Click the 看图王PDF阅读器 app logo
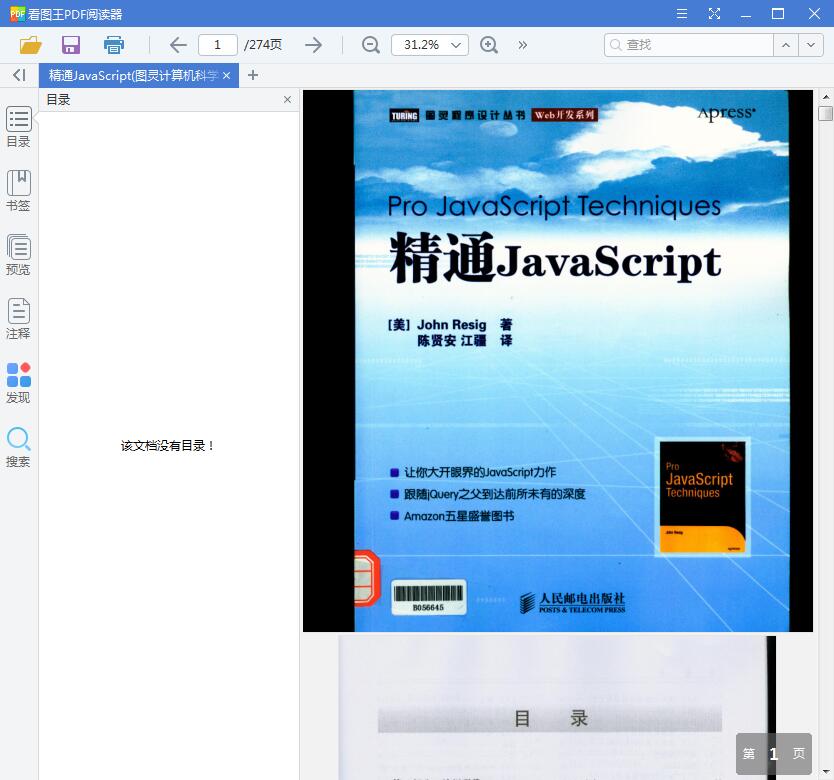 [17, 14]
